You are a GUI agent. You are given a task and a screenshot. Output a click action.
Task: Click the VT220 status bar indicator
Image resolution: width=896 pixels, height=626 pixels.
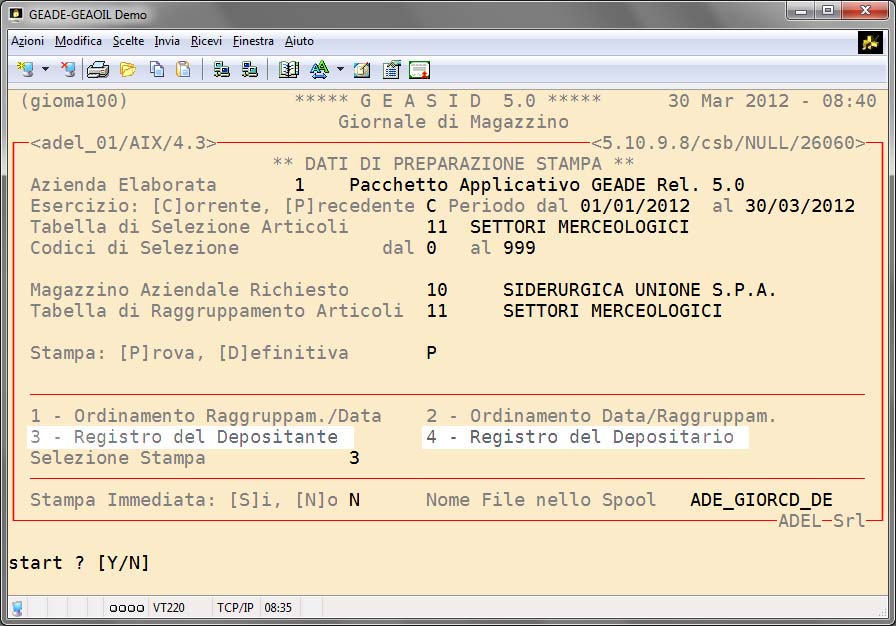(x=166, y=607)
